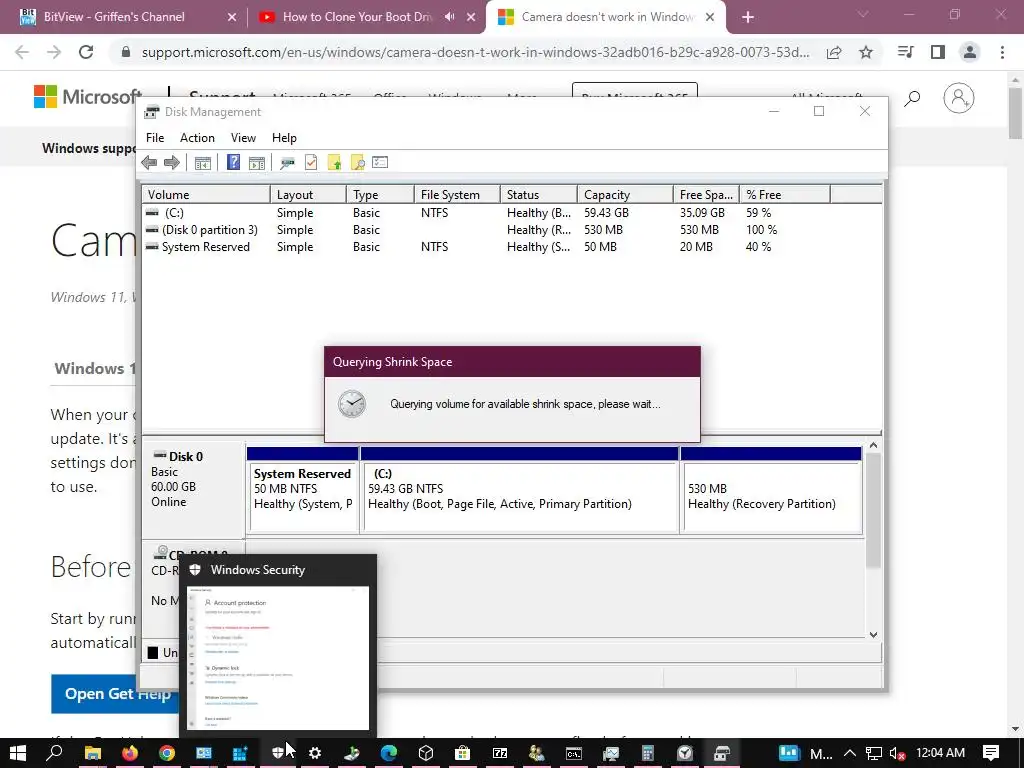1024x768 pixels.
Task: Select the System Reserved 50 MB partition block
Action: pyautogui.click(x=303, y=490)
